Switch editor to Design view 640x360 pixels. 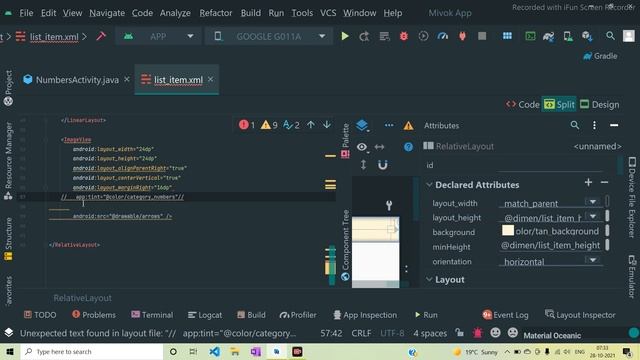tap(600, 104)
